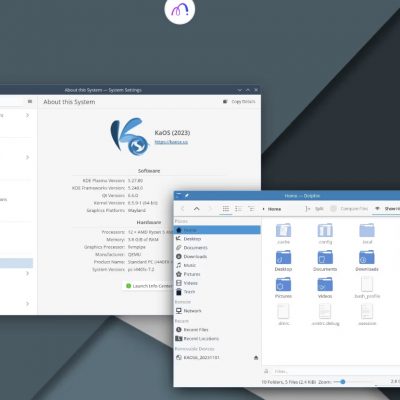Go forward in Dolphin toolbar
Screen dimensions: 400x400
pos(210,209)
